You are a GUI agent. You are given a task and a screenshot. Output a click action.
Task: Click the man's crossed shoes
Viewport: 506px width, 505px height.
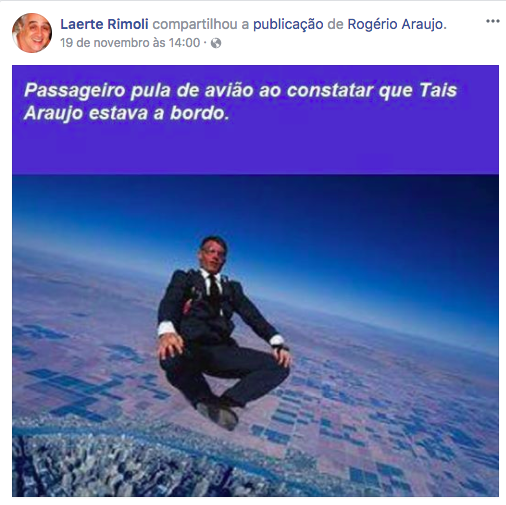point(217,413)
